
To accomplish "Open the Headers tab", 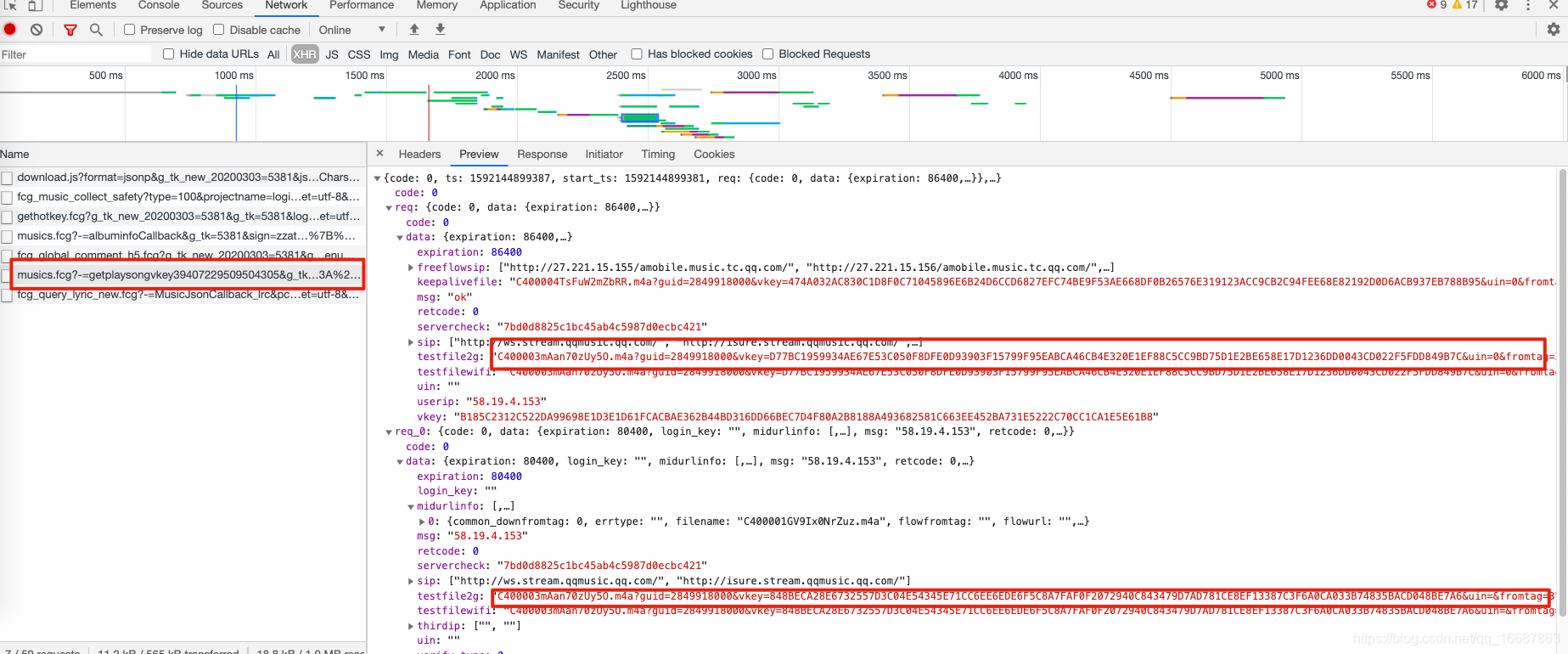I will (x=419, y=154).
